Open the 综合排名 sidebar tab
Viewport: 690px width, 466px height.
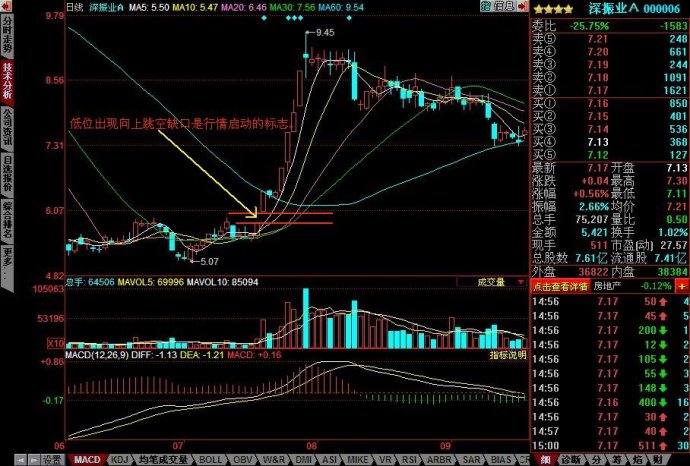tap(7, 220)
